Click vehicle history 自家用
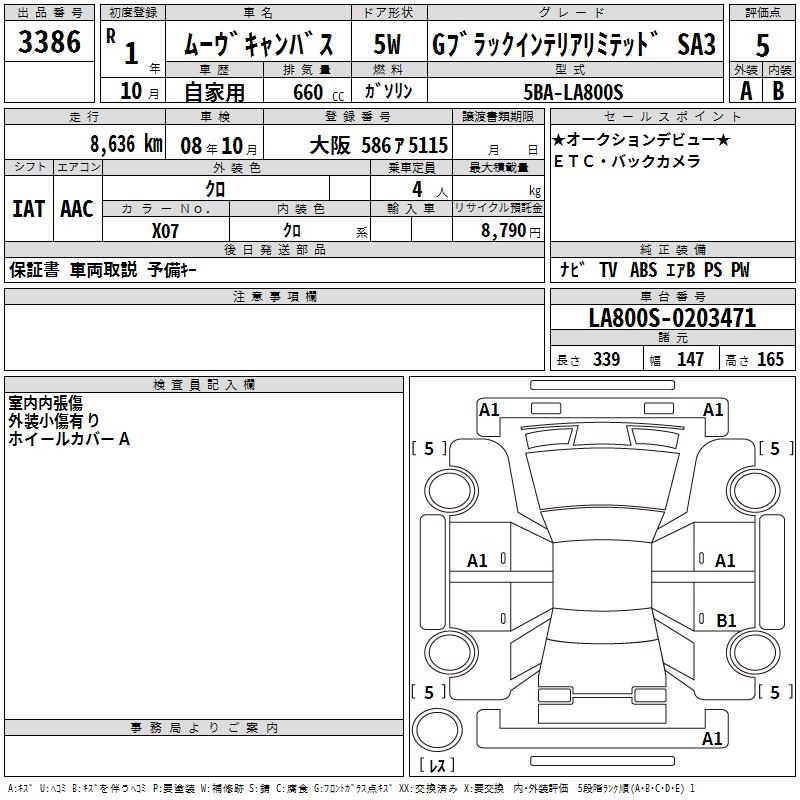 [x=214, y=92]
